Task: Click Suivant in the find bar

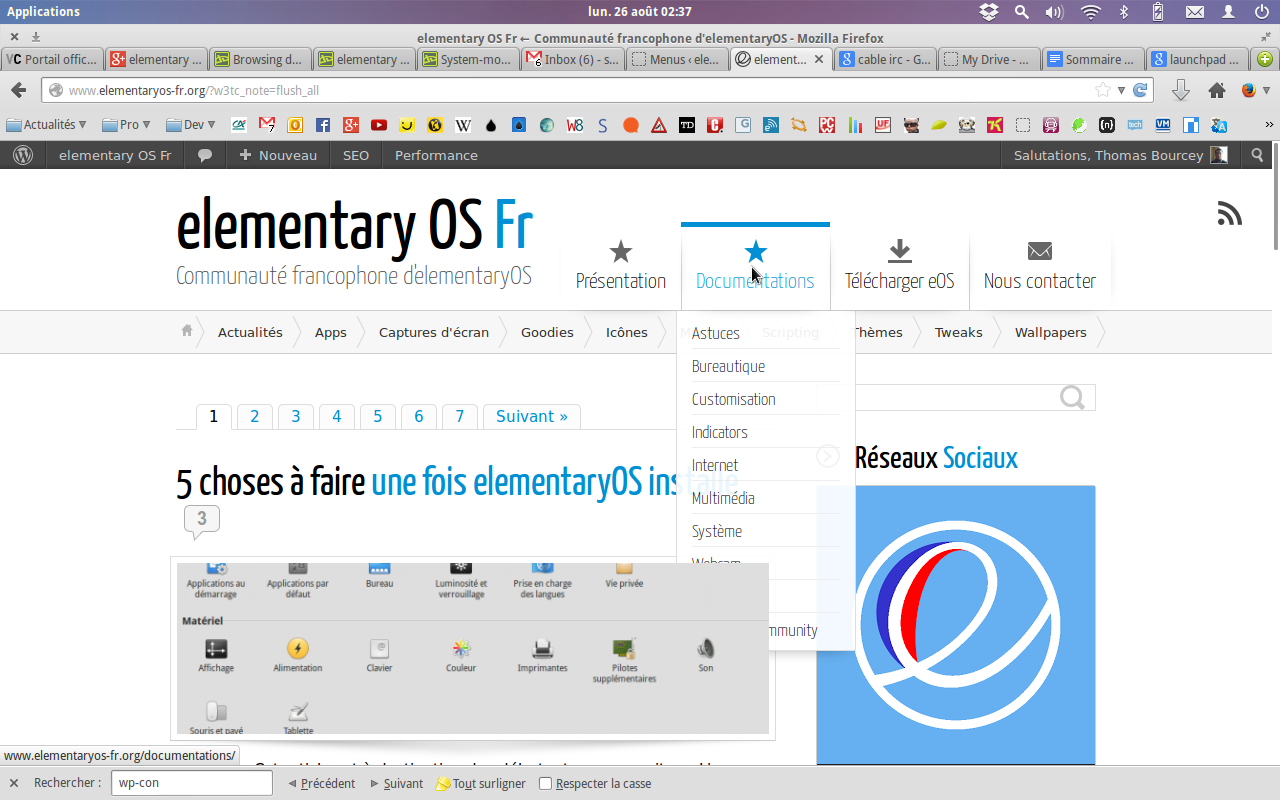Action: (397, 783)
